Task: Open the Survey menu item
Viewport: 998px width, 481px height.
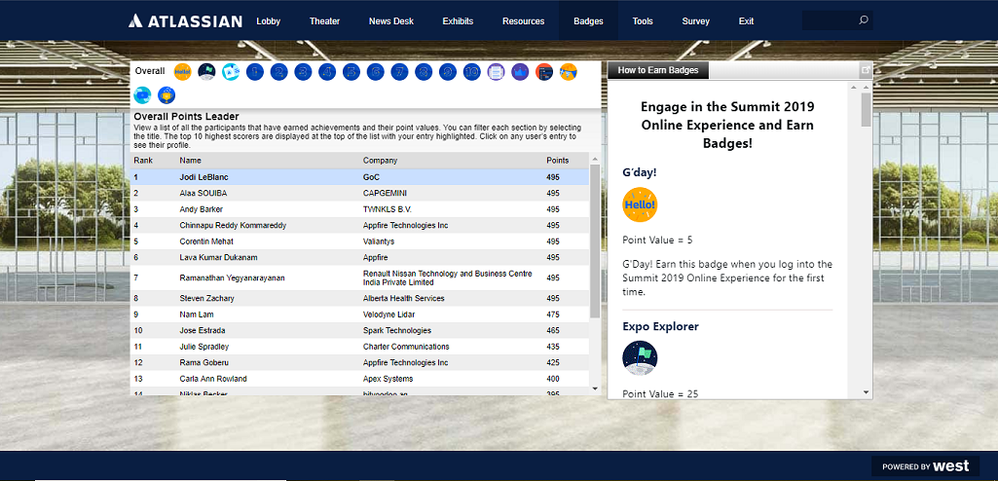Action: (696, 21)
